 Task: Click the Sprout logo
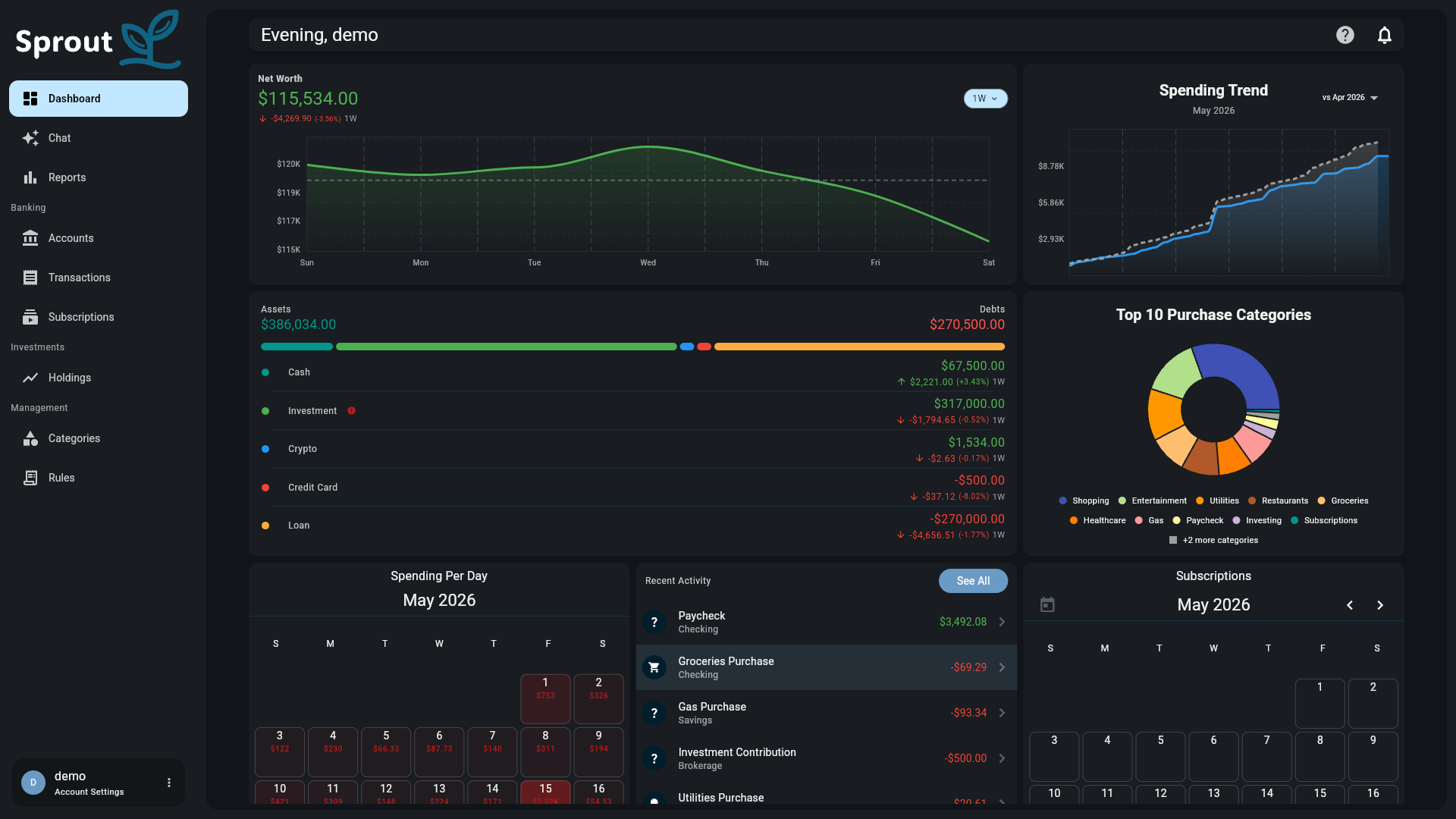point(99,39)
